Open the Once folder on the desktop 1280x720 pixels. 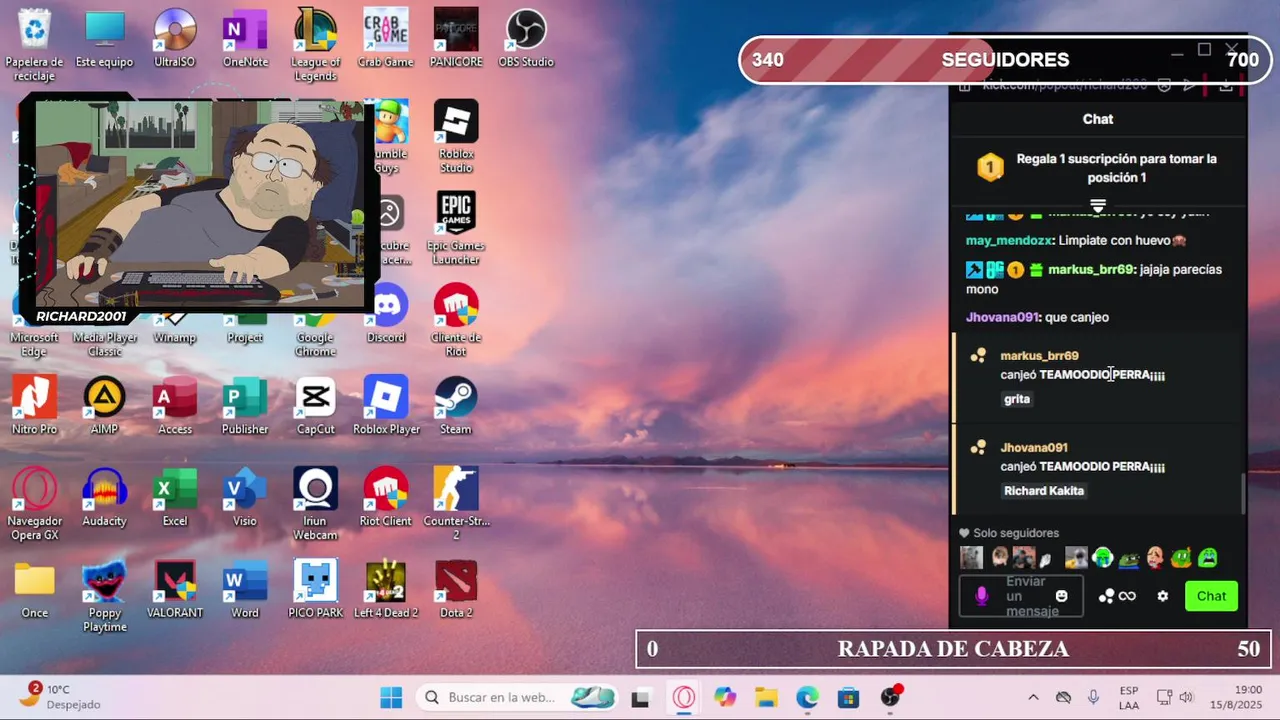click(35, 590)
